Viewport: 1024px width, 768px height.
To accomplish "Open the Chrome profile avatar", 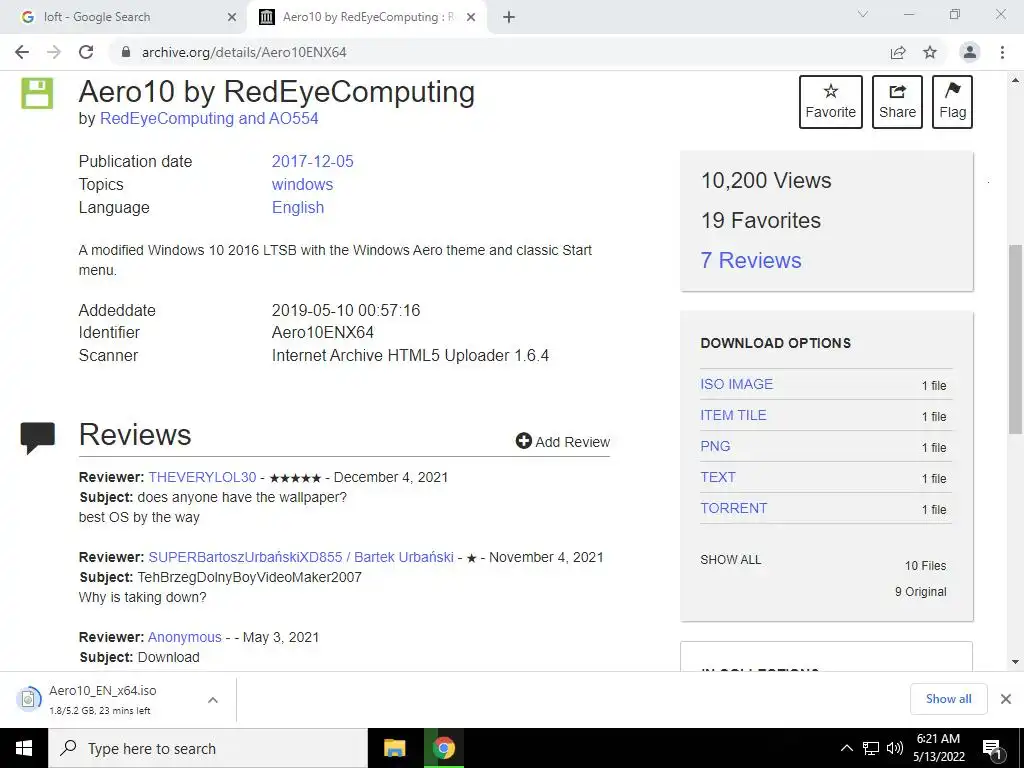I will pyautogui.click(x=970, y=52).
